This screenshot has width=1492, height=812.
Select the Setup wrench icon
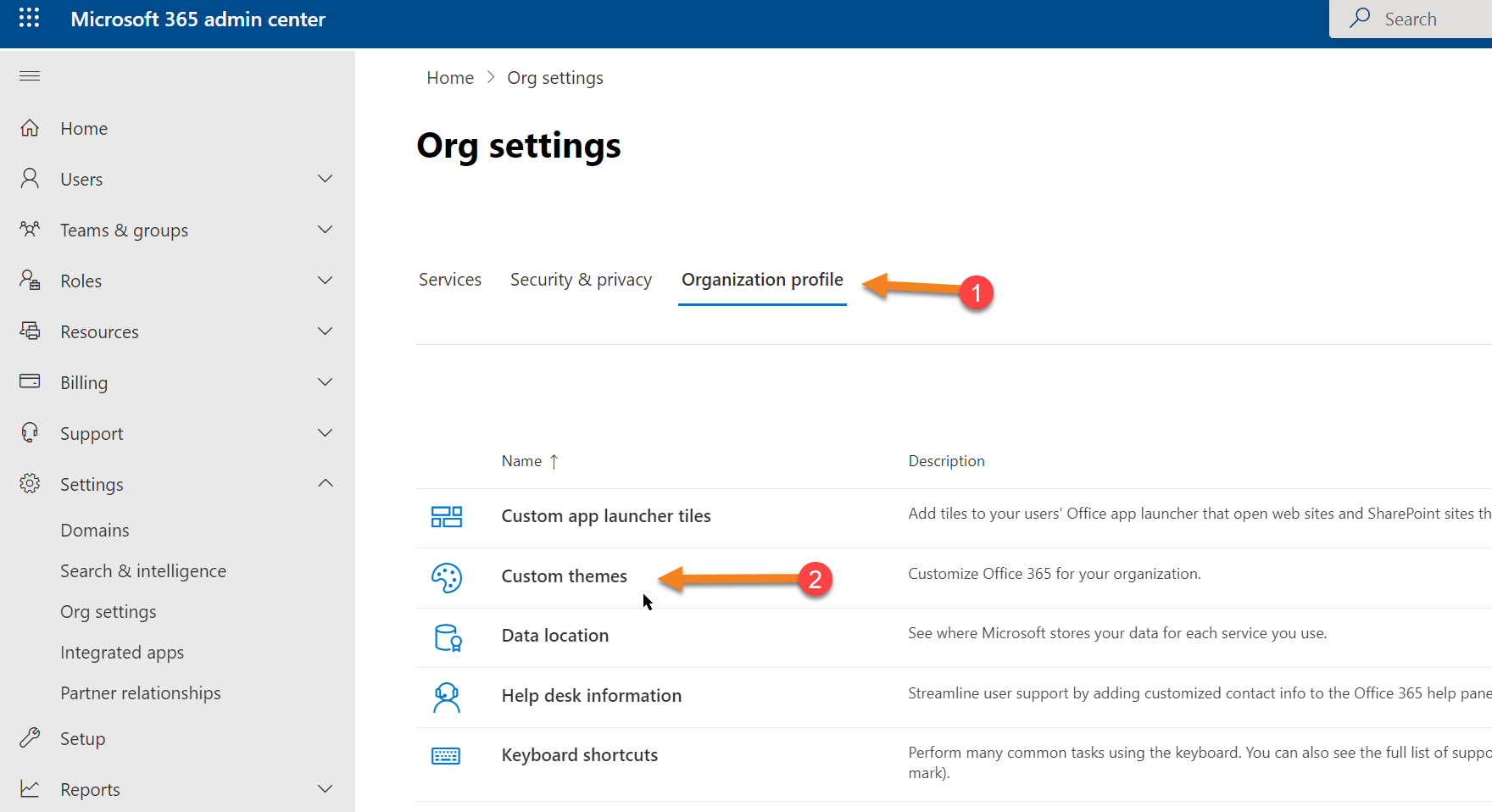click(x=30, y=737)
